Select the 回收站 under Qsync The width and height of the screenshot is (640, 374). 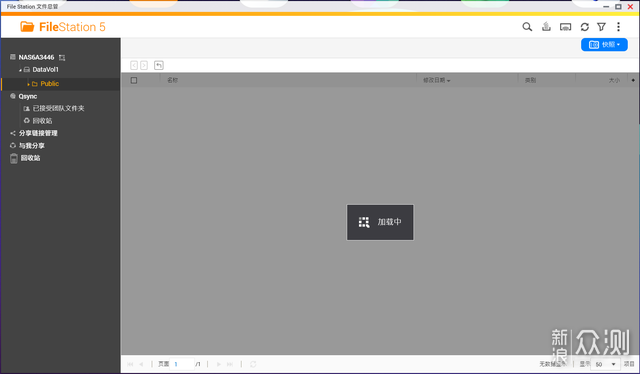42,121
